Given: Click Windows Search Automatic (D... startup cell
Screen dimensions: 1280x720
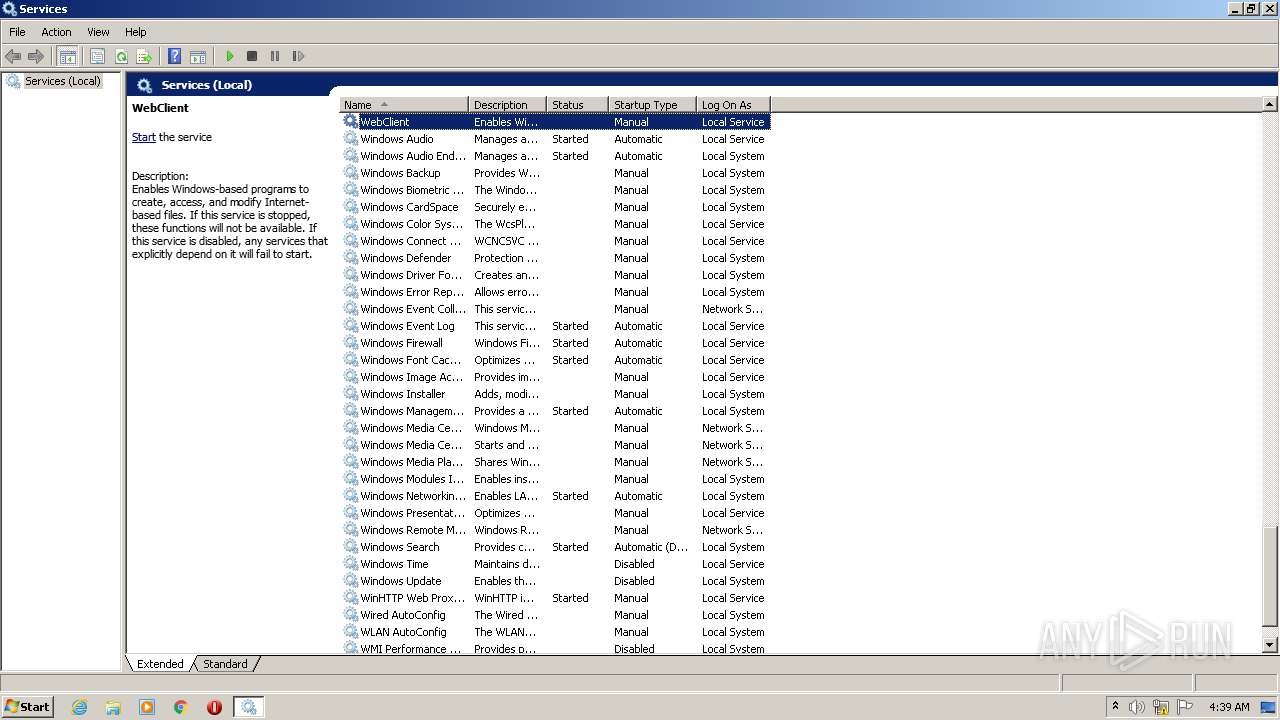Looking at the screenshot, I should [651, 547].
